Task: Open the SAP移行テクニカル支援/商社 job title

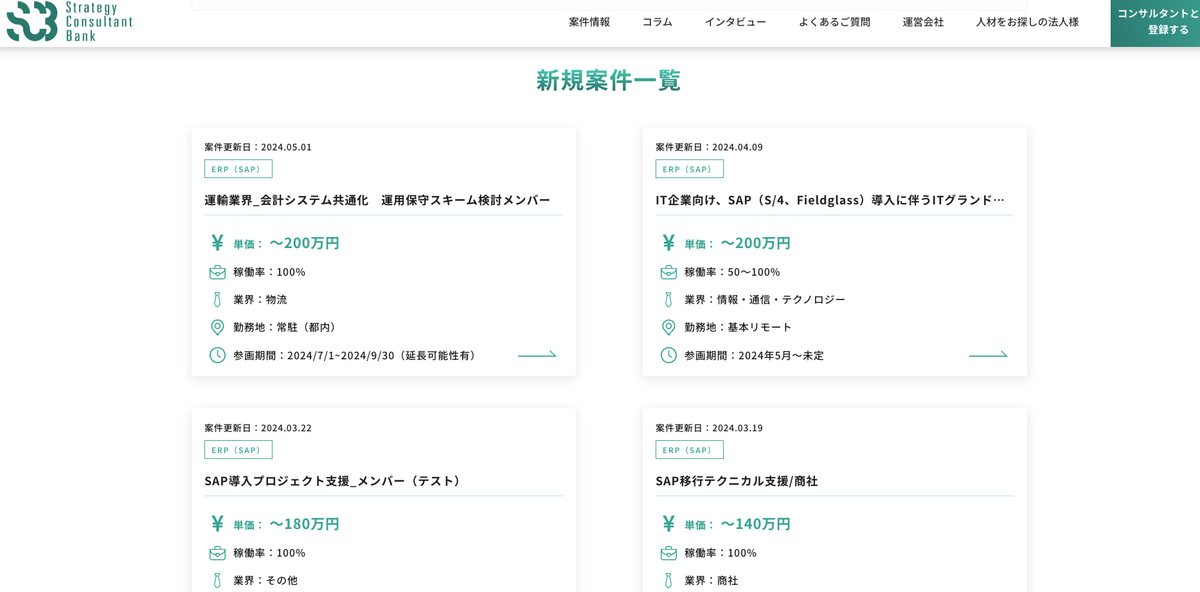Action: [736, 481]
